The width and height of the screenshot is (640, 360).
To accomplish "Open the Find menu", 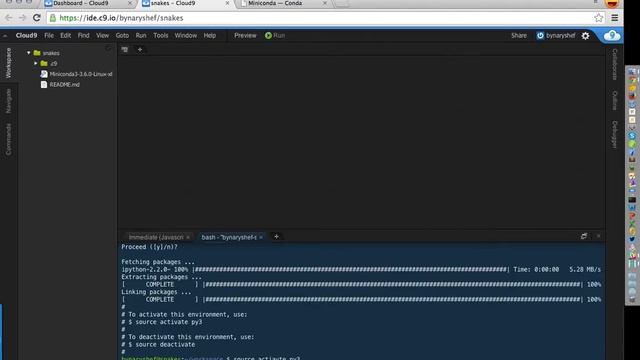I will pos(83,36).
